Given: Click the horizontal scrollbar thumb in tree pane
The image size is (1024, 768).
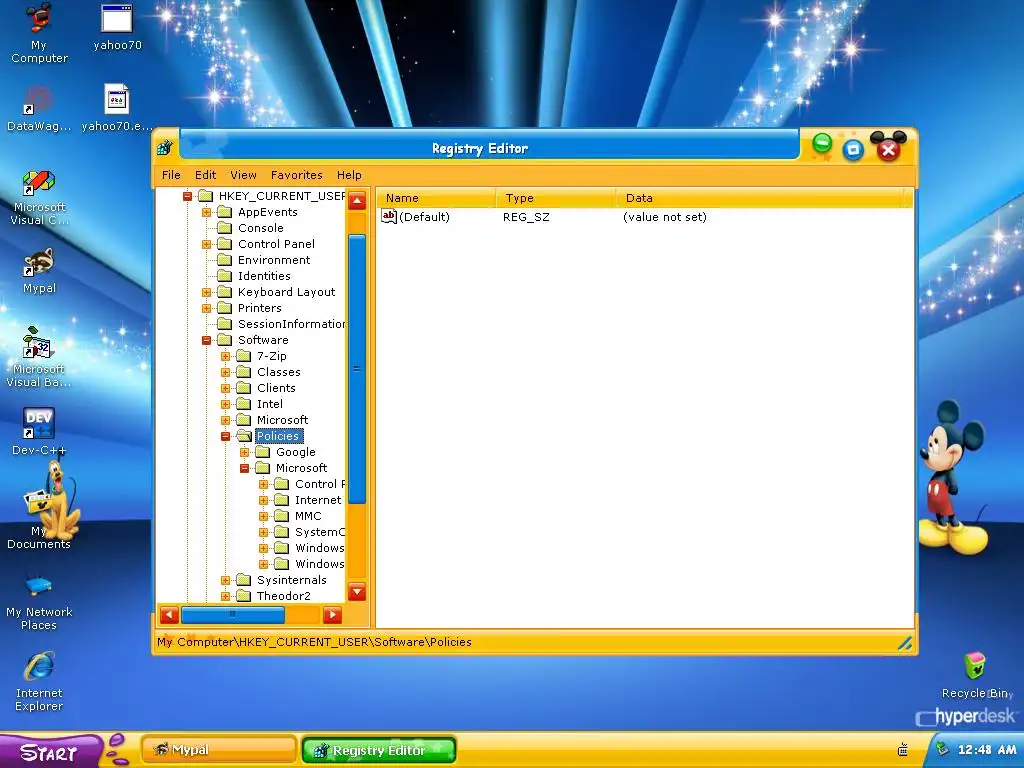Looking at the screenshot, I should pyautogui.click(x=233, y=615).
